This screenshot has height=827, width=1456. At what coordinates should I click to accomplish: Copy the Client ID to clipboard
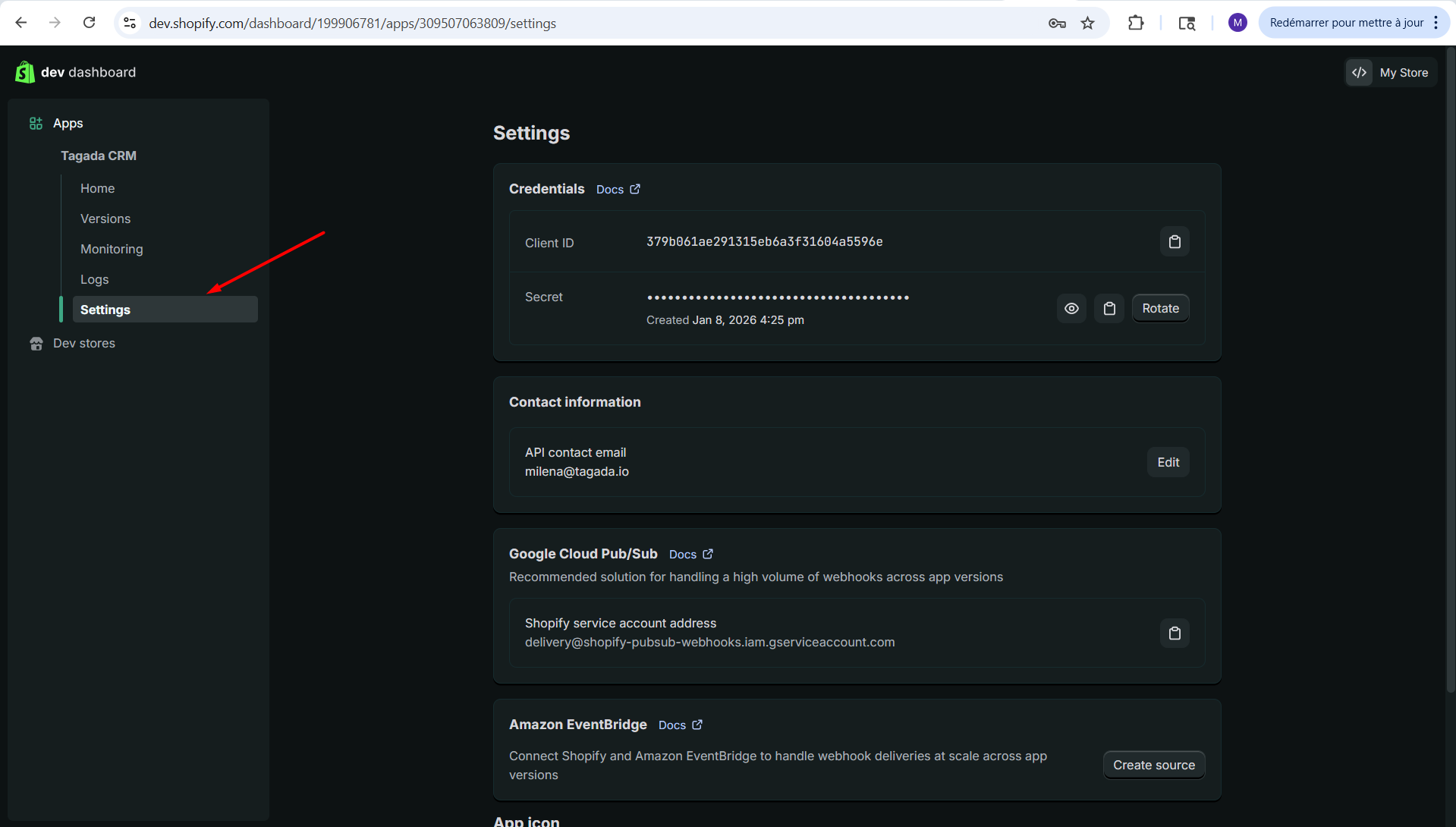point(1175,242)
